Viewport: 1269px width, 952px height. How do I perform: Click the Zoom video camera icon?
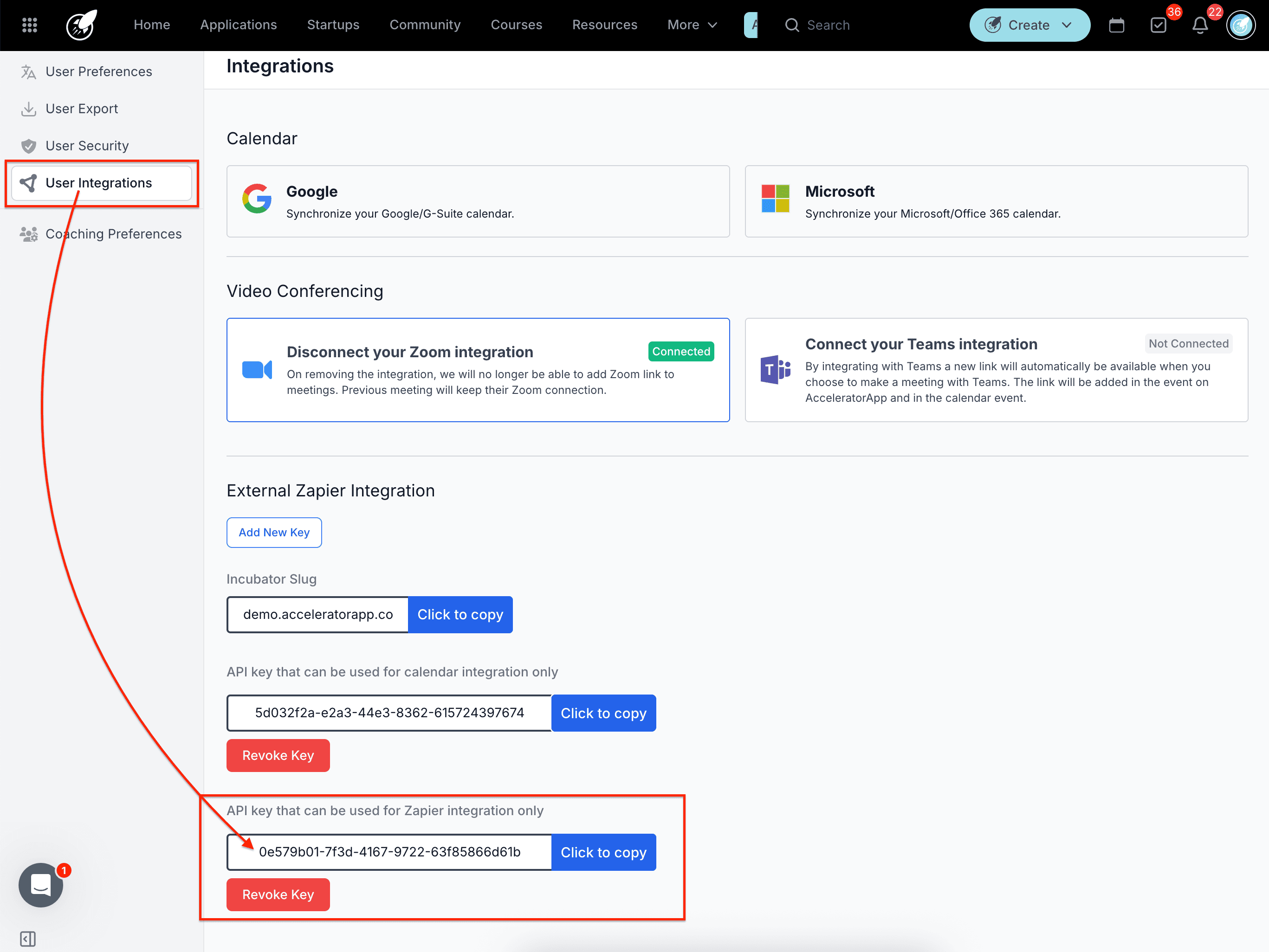pyautogui.click(x=257, y=370)
